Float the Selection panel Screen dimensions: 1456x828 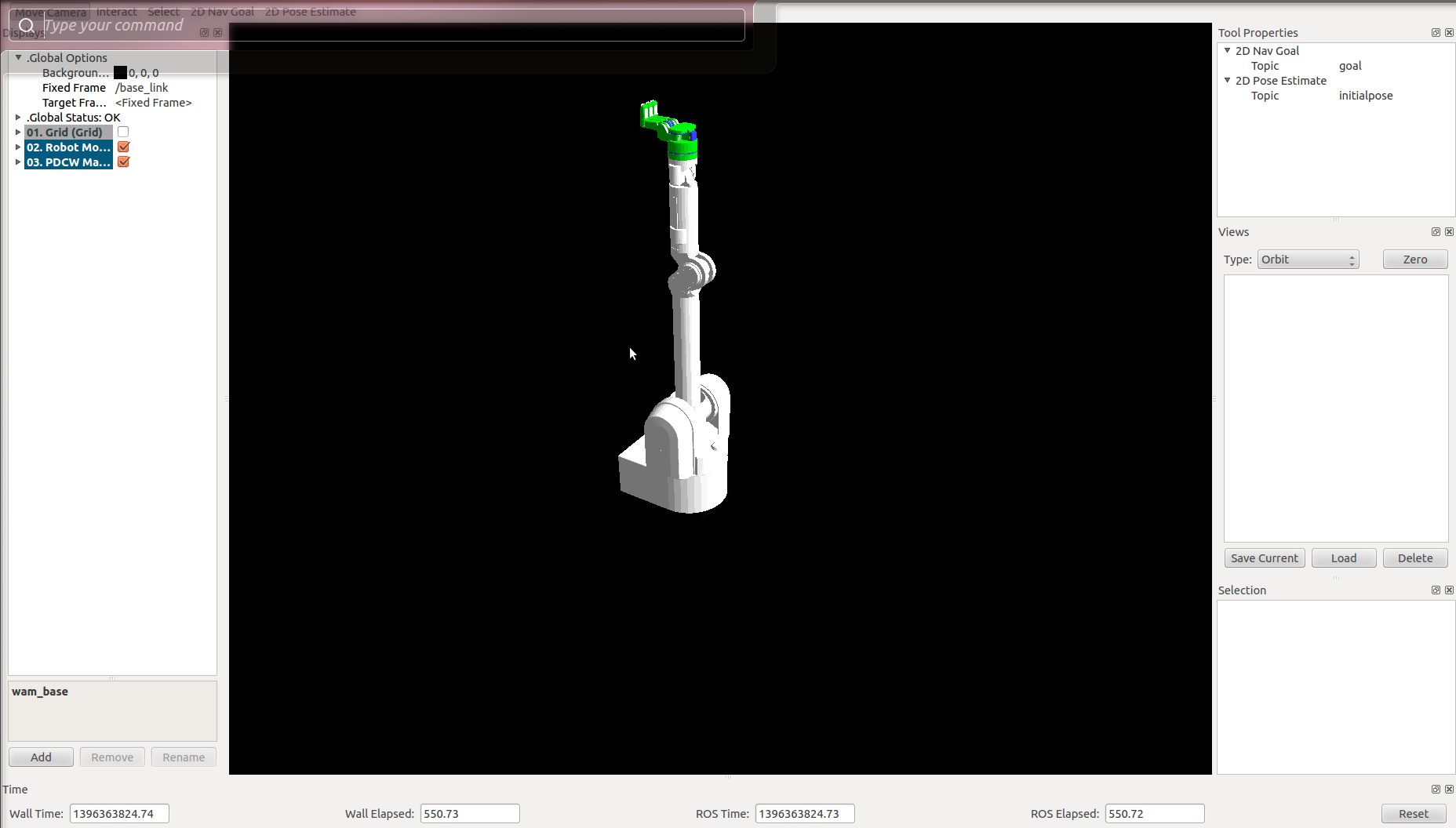[1436, 590]
